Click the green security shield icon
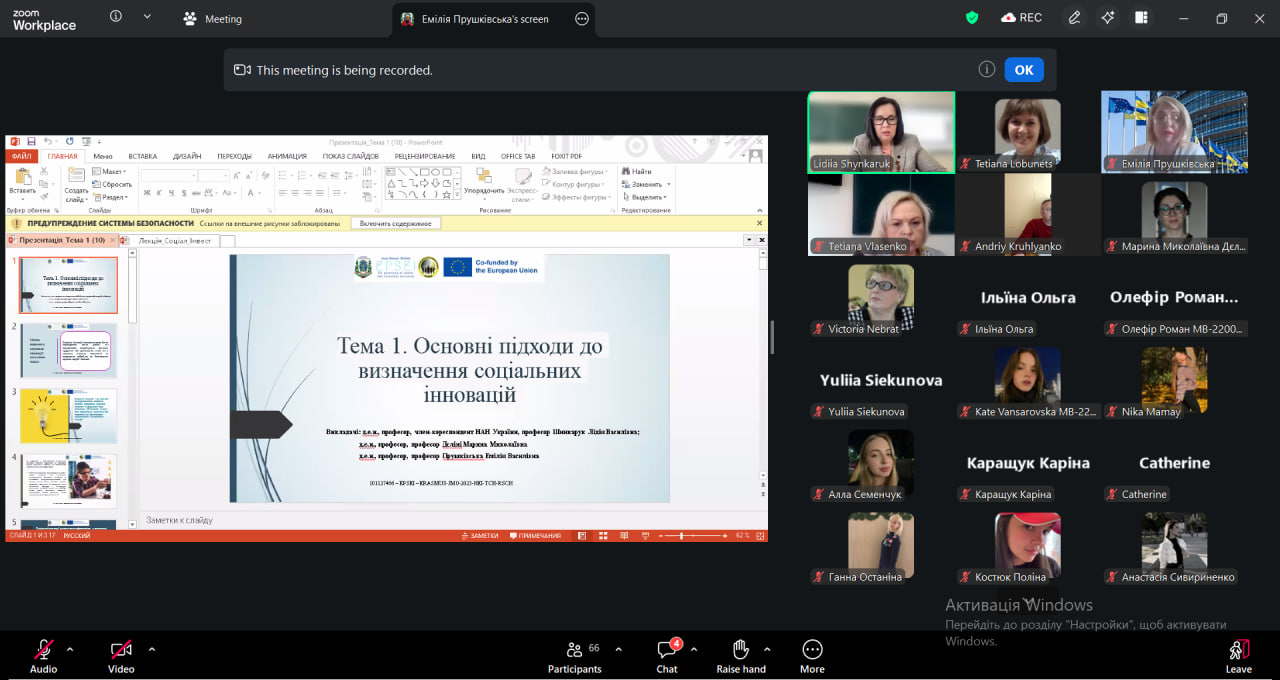 (972, 17)
